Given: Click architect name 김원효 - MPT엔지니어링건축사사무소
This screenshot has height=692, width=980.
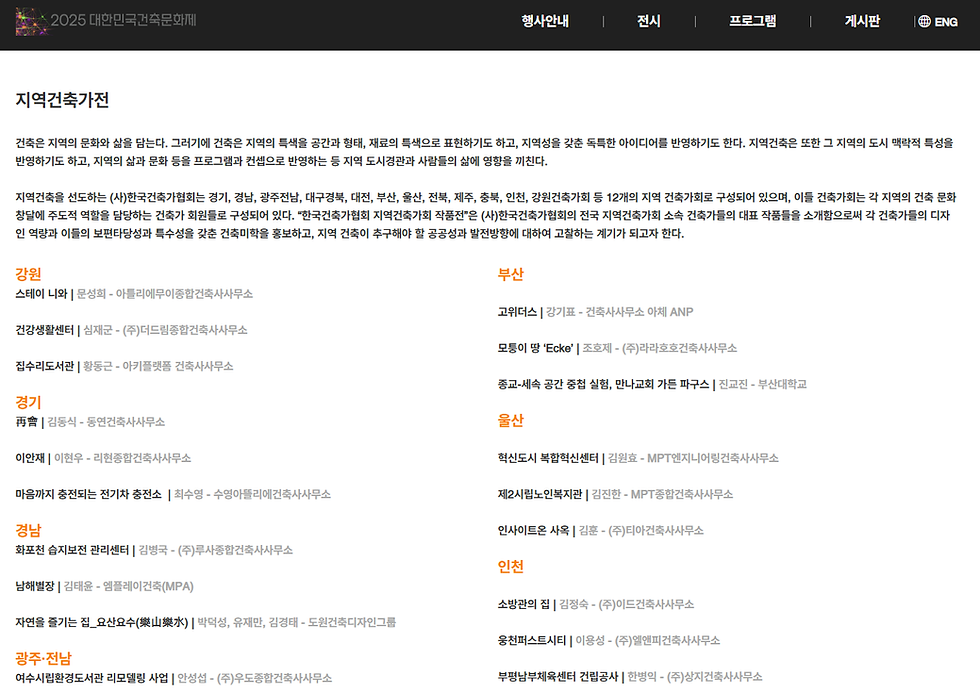Looking at the screenshot, I should [693, 458].
